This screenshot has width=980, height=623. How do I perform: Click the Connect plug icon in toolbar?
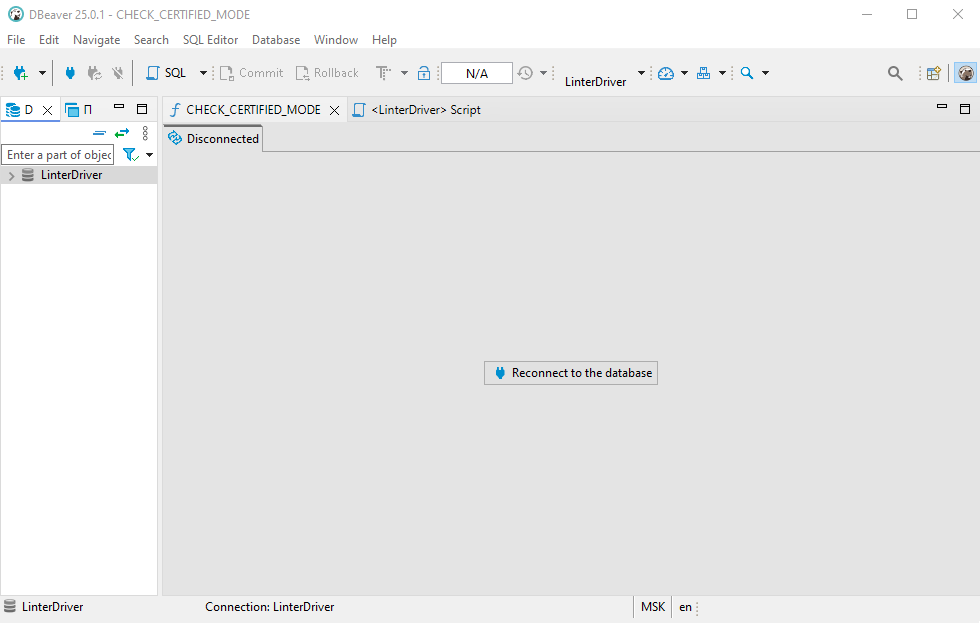70,73
